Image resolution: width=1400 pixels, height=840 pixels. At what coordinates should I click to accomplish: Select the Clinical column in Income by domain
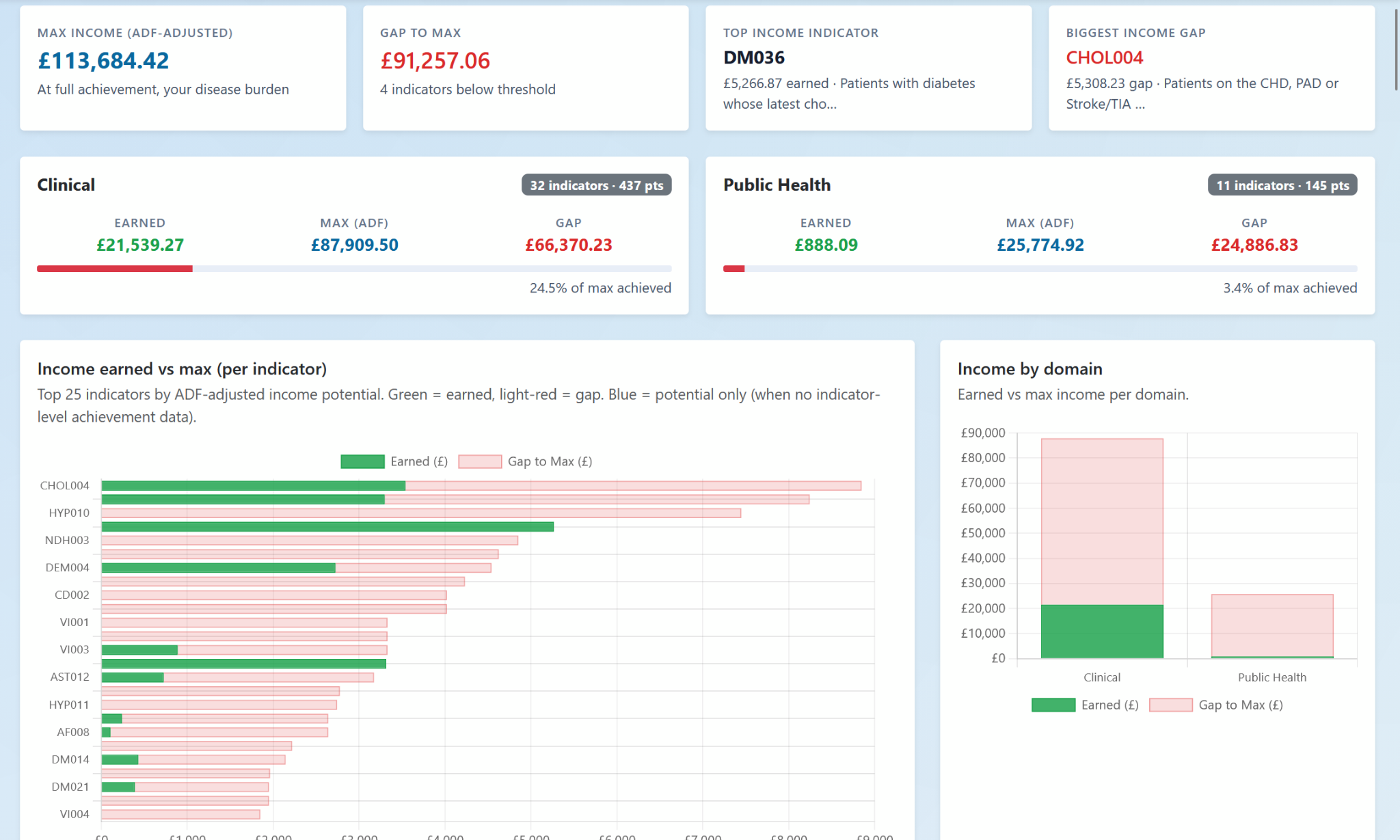[x=1102, y=547]
